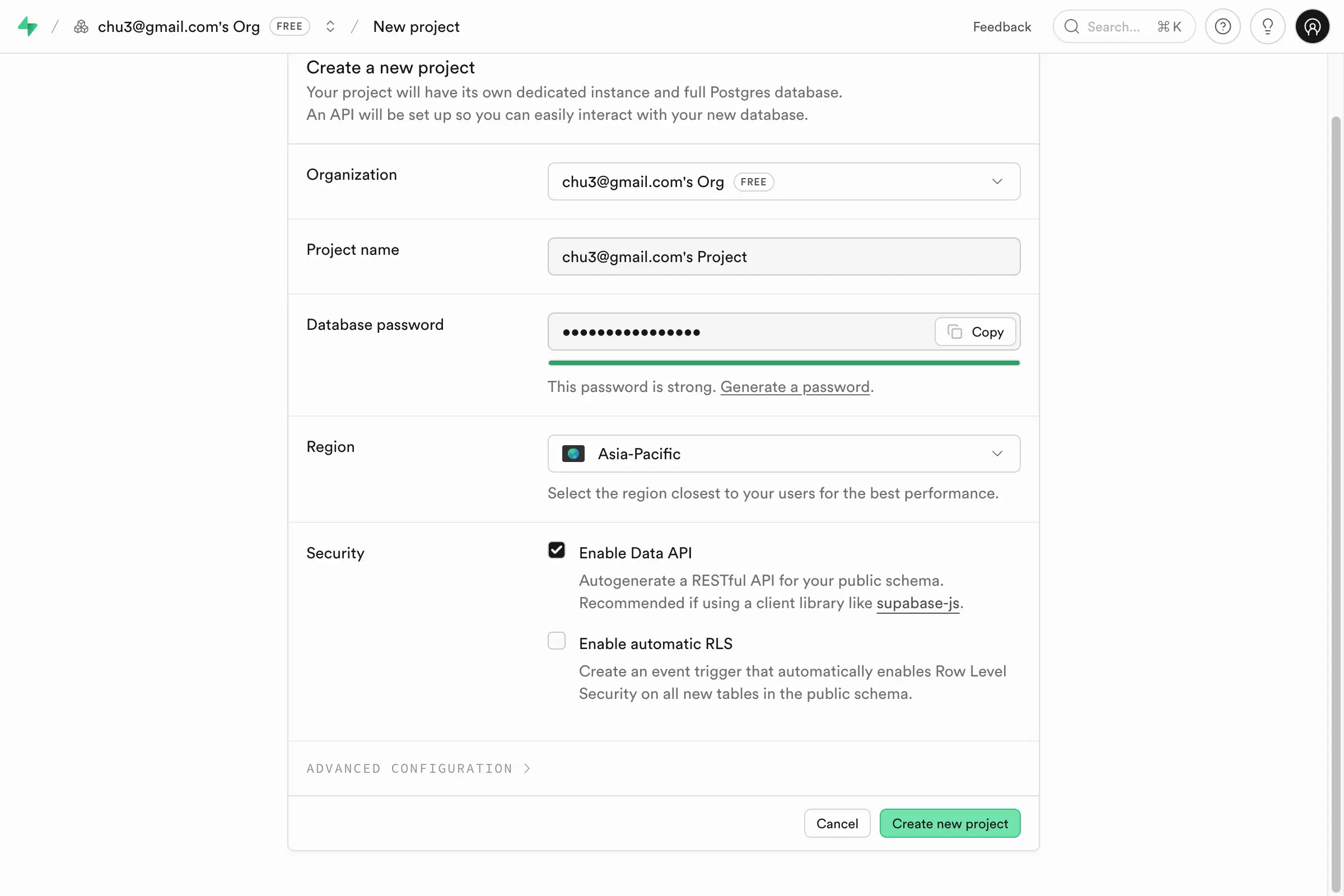
Task: Click the lightbulb advisor icon
Action: pyautogui.click(x=1267, y=26)
